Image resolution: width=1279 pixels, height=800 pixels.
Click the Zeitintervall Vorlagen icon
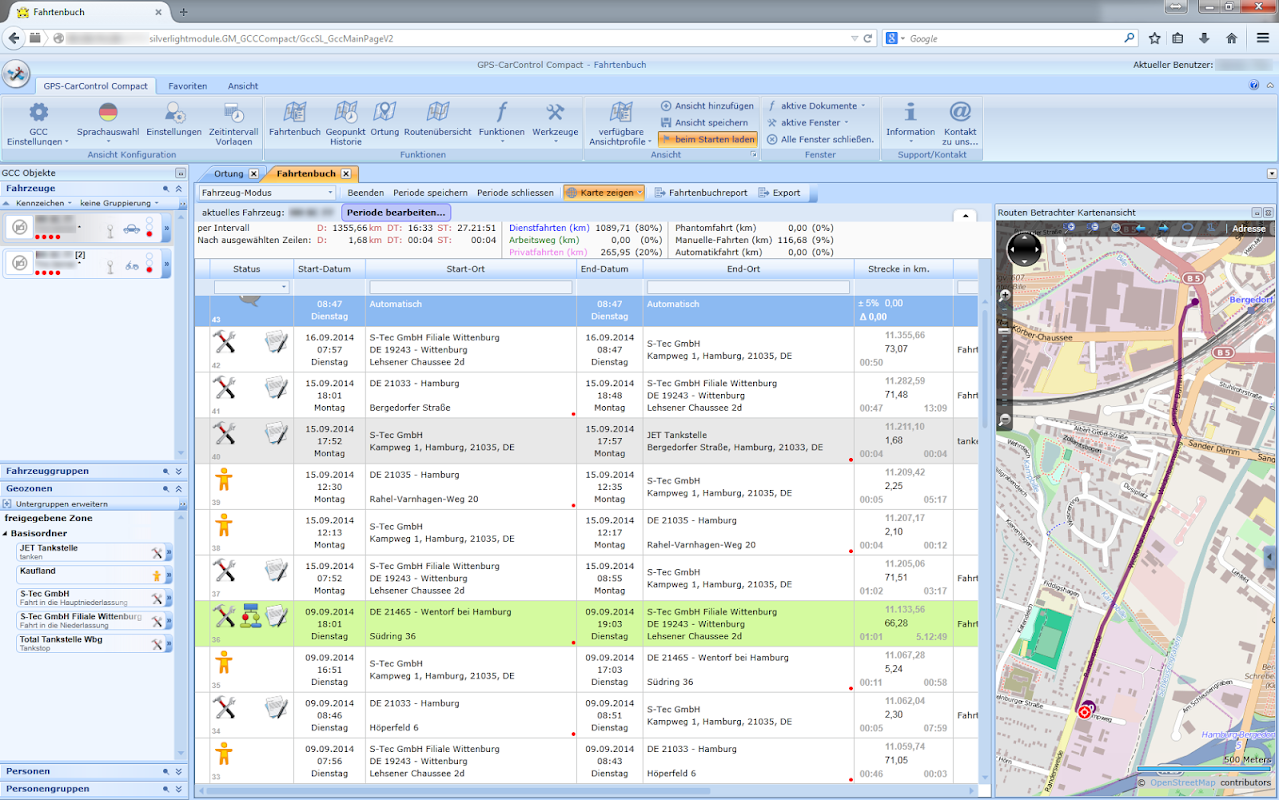point(233,114)
